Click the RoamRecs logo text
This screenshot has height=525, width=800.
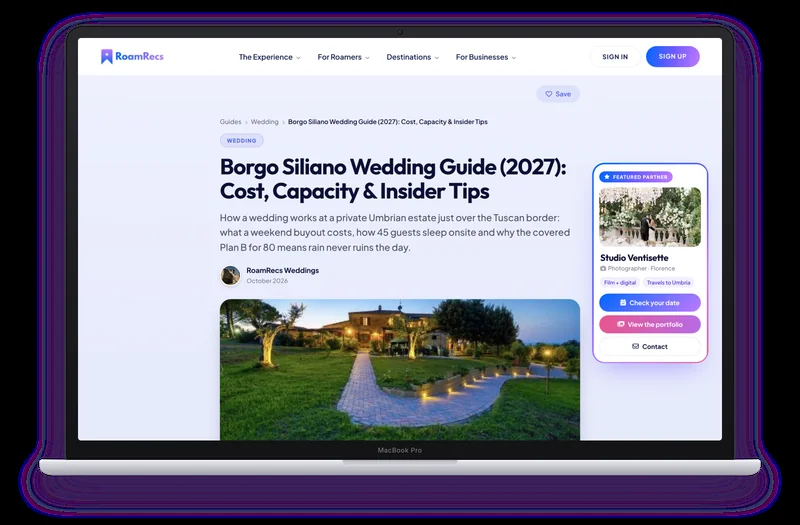(139, 56)
